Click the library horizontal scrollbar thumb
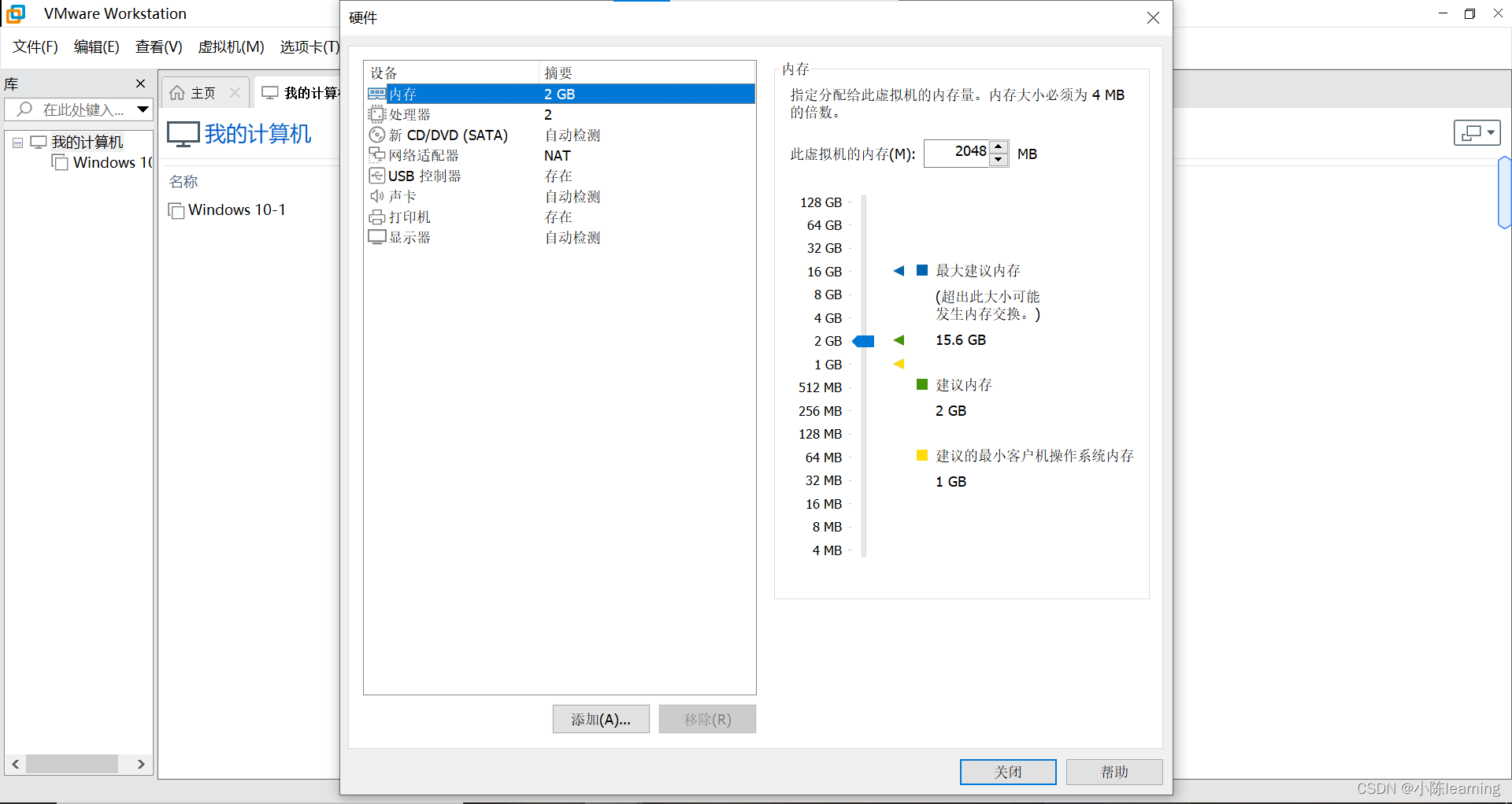Viewport: 1512px width, 804px height. point(72,764)
